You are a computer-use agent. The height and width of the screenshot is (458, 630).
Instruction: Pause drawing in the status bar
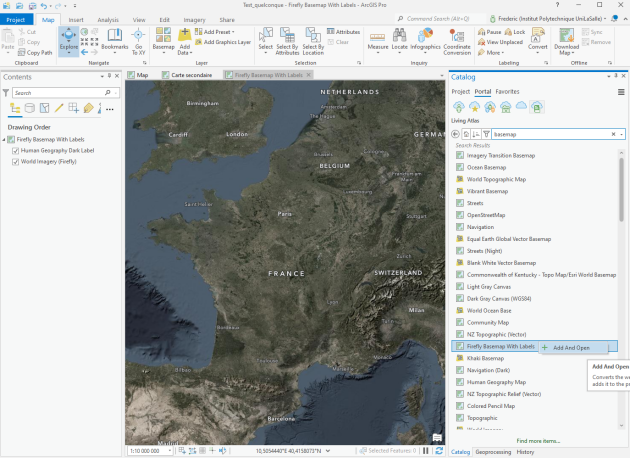click(426, 451)
